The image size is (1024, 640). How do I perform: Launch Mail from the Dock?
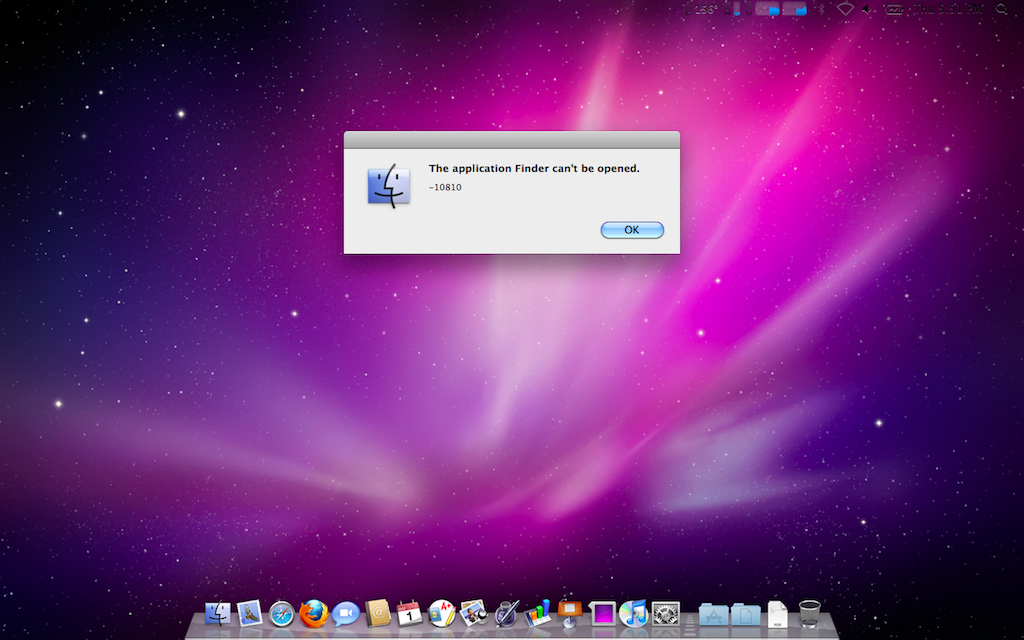(x=249, y=614)
